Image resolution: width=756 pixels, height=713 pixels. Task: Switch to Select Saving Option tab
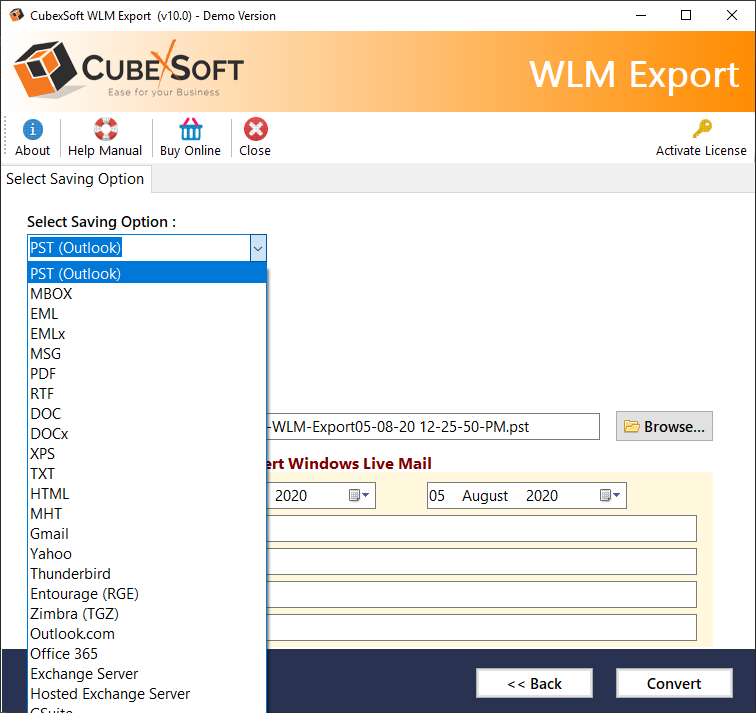(x=75, y=179)
